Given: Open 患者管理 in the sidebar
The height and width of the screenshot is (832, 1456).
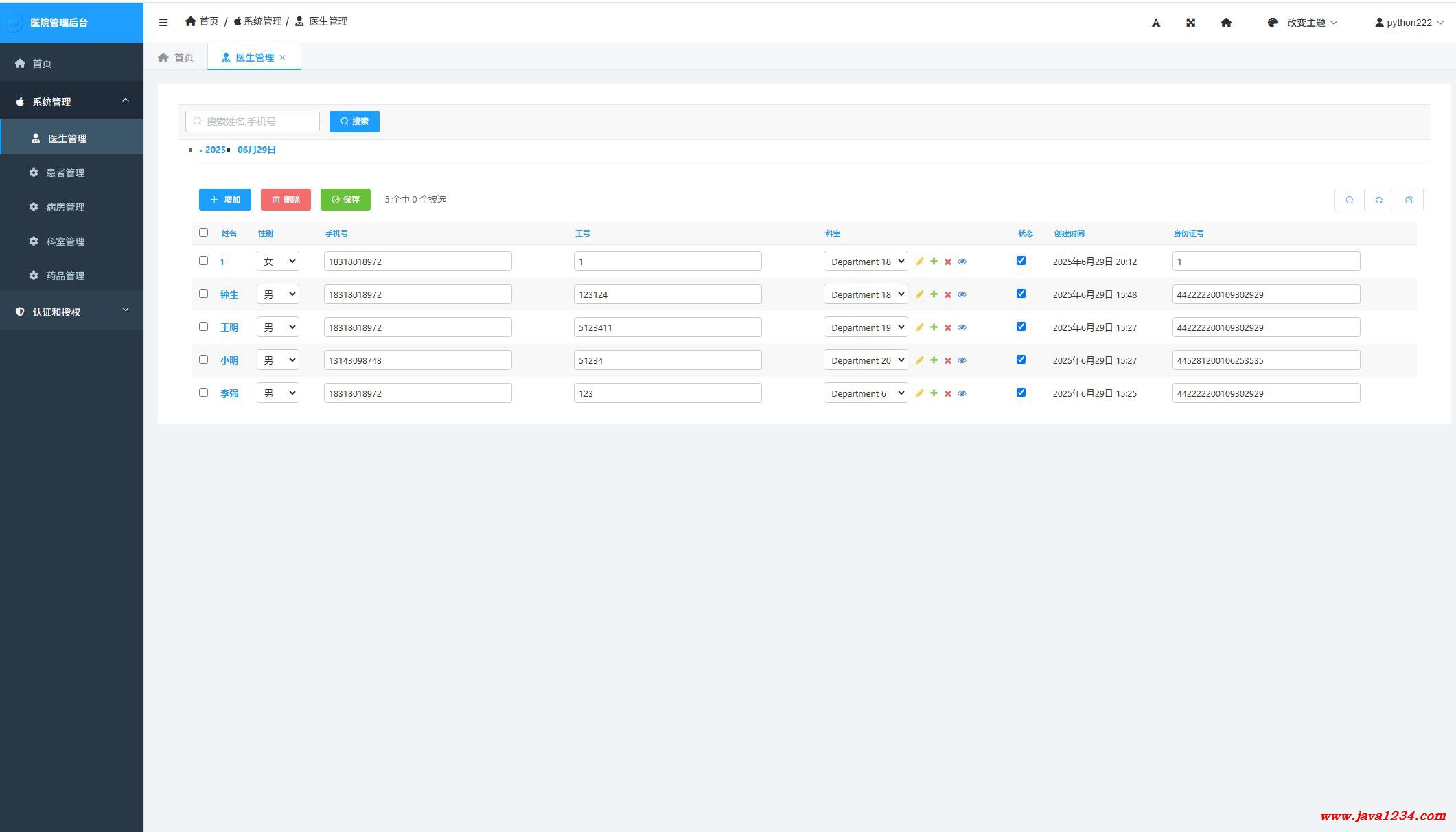Looking at the screenshot, I should tap(65, 173).
